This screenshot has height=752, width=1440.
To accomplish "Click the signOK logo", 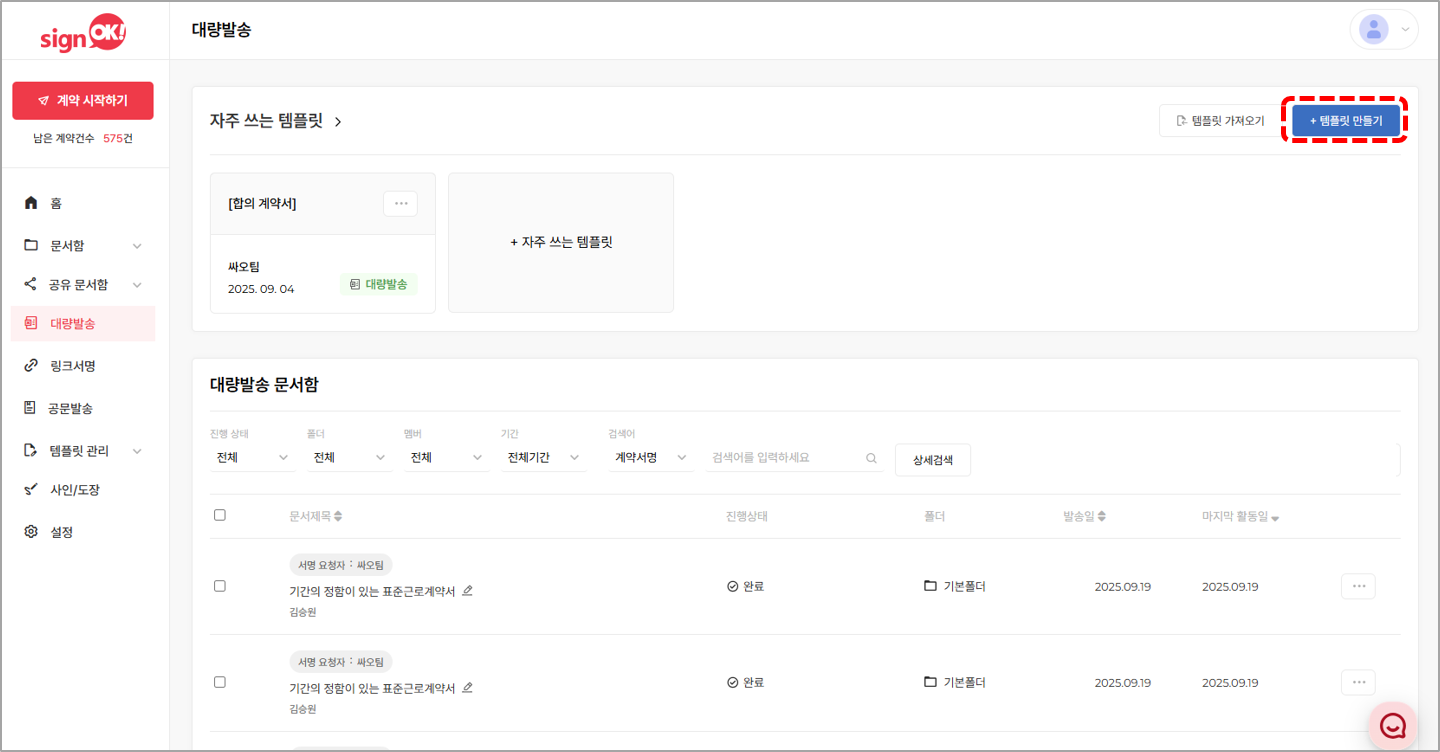I will click(x=83, y=34).
